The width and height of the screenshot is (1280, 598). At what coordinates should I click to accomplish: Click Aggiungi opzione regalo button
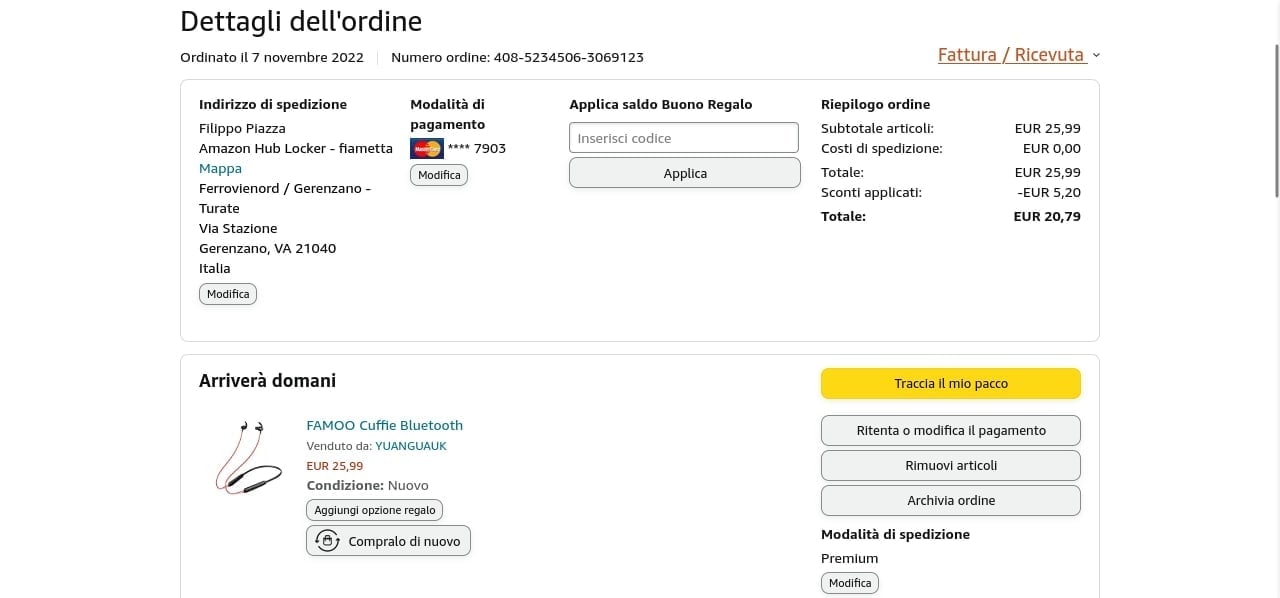374,510
